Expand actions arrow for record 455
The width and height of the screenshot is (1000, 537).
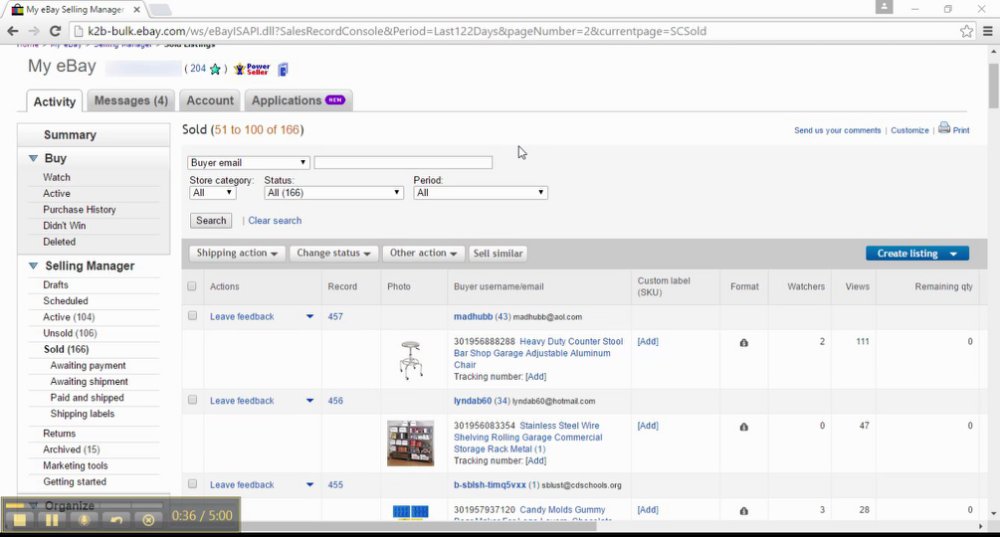(x=310, y=485)
